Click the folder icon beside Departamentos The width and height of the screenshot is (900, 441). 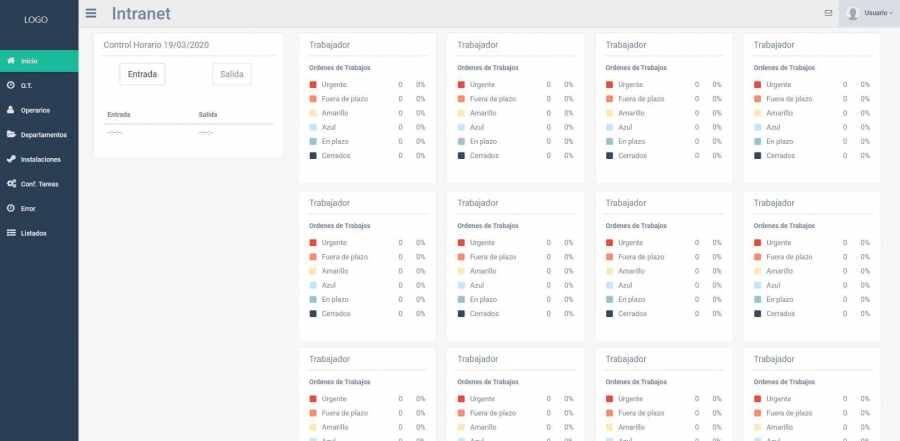pyautogui.click(x=10, y=134)
